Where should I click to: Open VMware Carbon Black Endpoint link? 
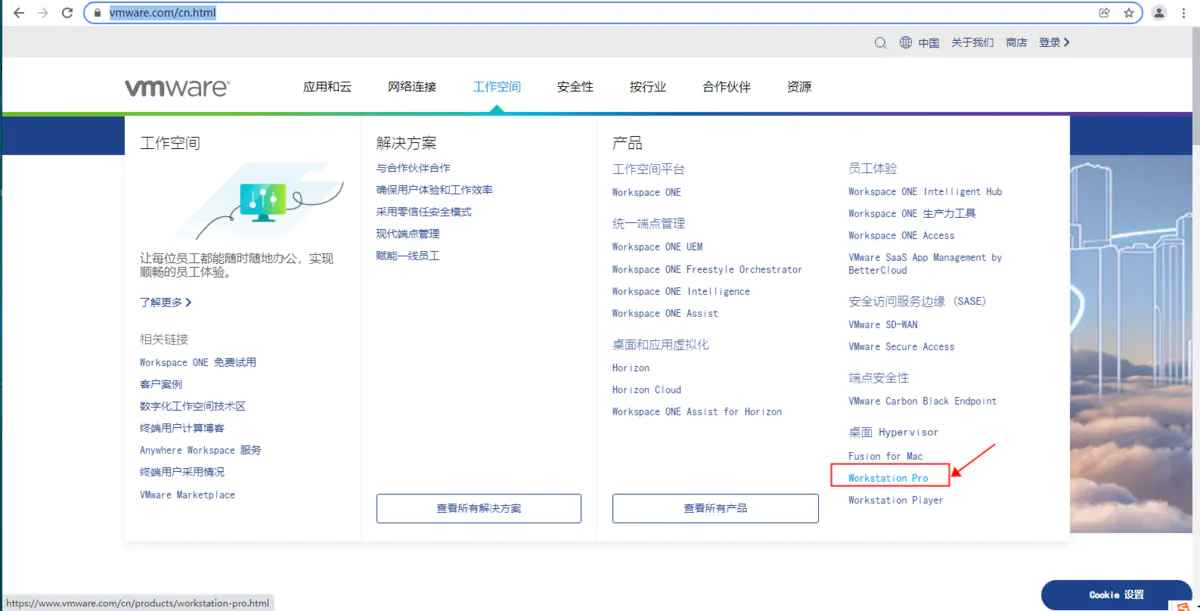click(x=923, y=401)
